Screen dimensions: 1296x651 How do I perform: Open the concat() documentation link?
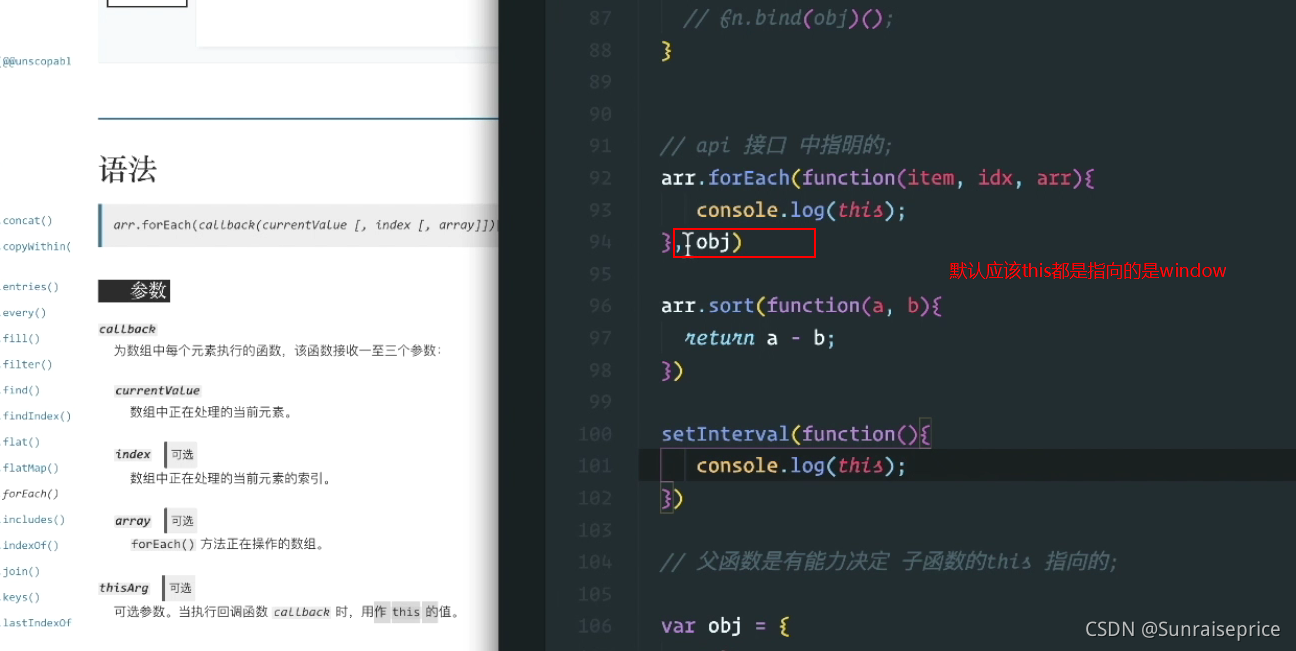(x=27, y=220)
